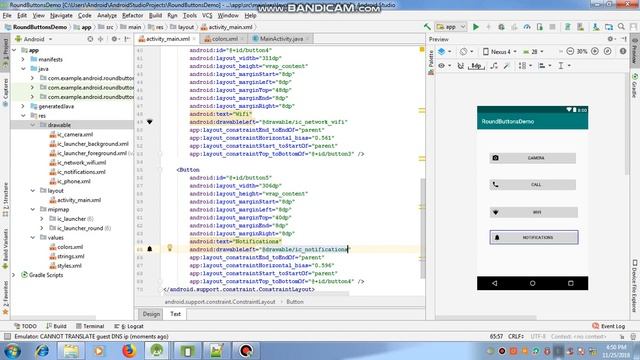
Task: Open Align dropdown in Preview toolbar
Action: [x=544, y=66]
